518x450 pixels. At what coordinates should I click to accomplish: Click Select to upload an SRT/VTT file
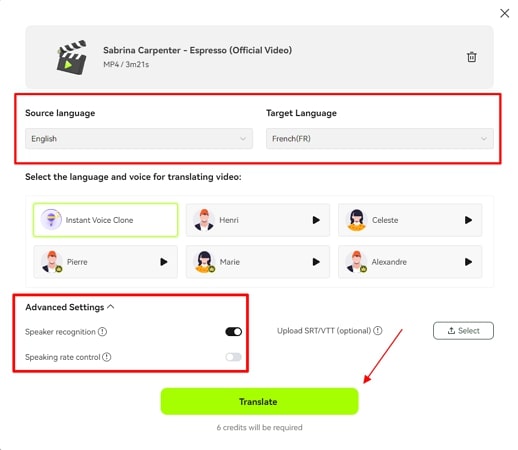[x=463, y=331]
